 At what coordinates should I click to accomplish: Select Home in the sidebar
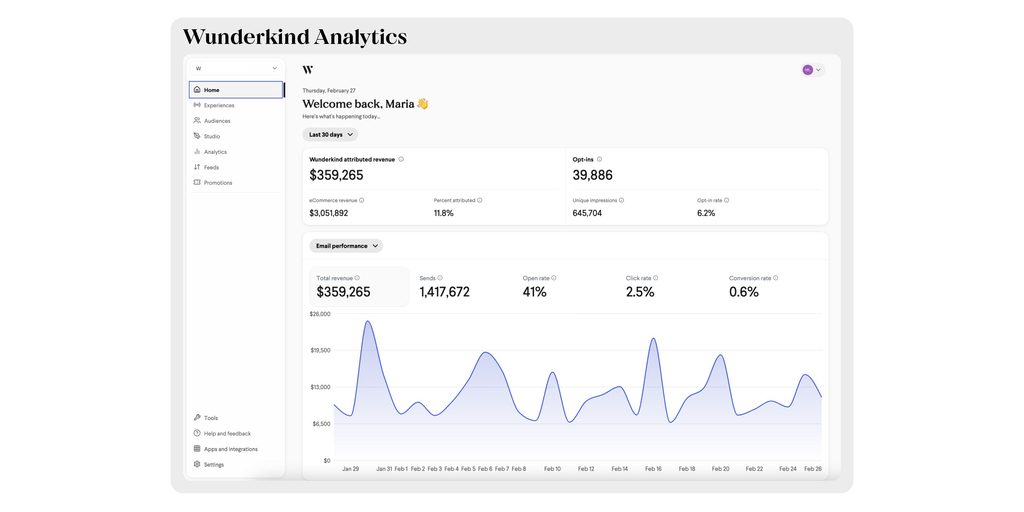tap(236, 90)
